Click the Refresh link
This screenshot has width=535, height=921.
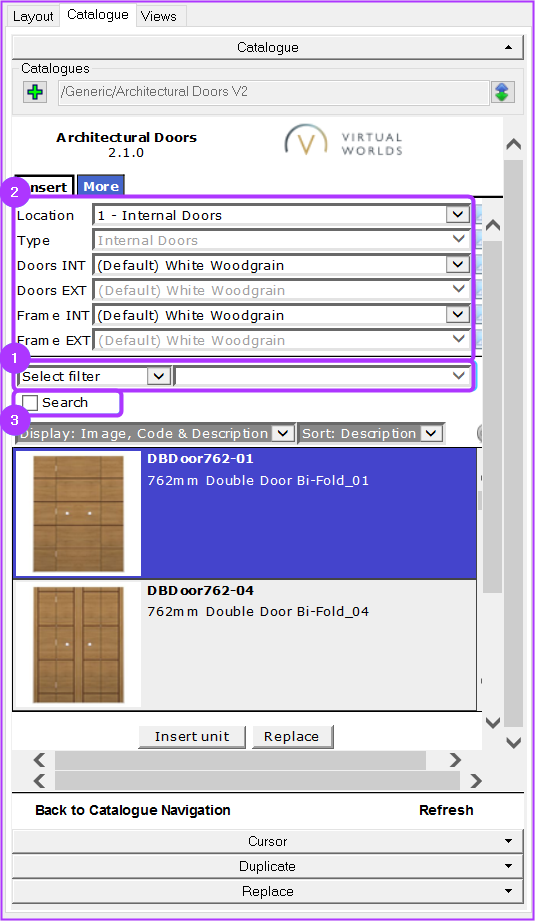446,811
